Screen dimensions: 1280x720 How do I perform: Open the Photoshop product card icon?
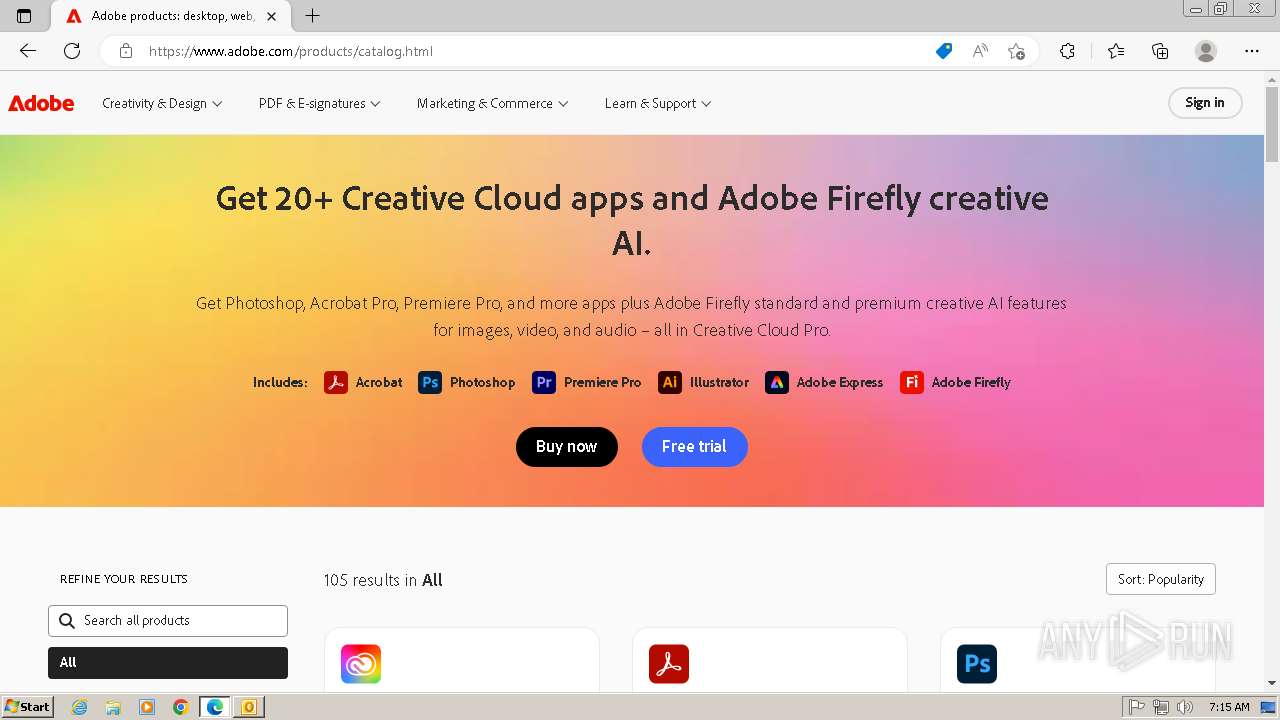click(977, 664)
